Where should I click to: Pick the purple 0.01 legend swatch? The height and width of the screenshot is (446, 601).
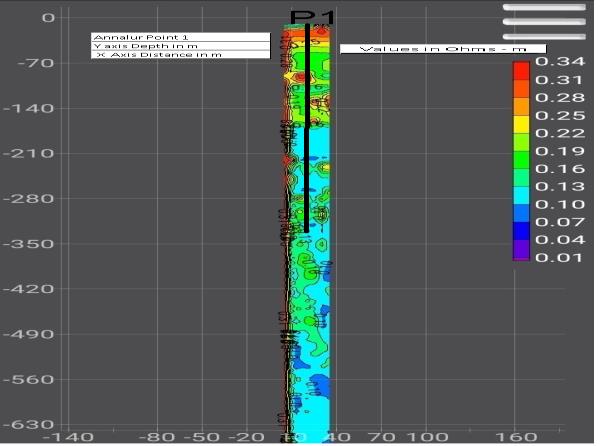coord(520,255)
